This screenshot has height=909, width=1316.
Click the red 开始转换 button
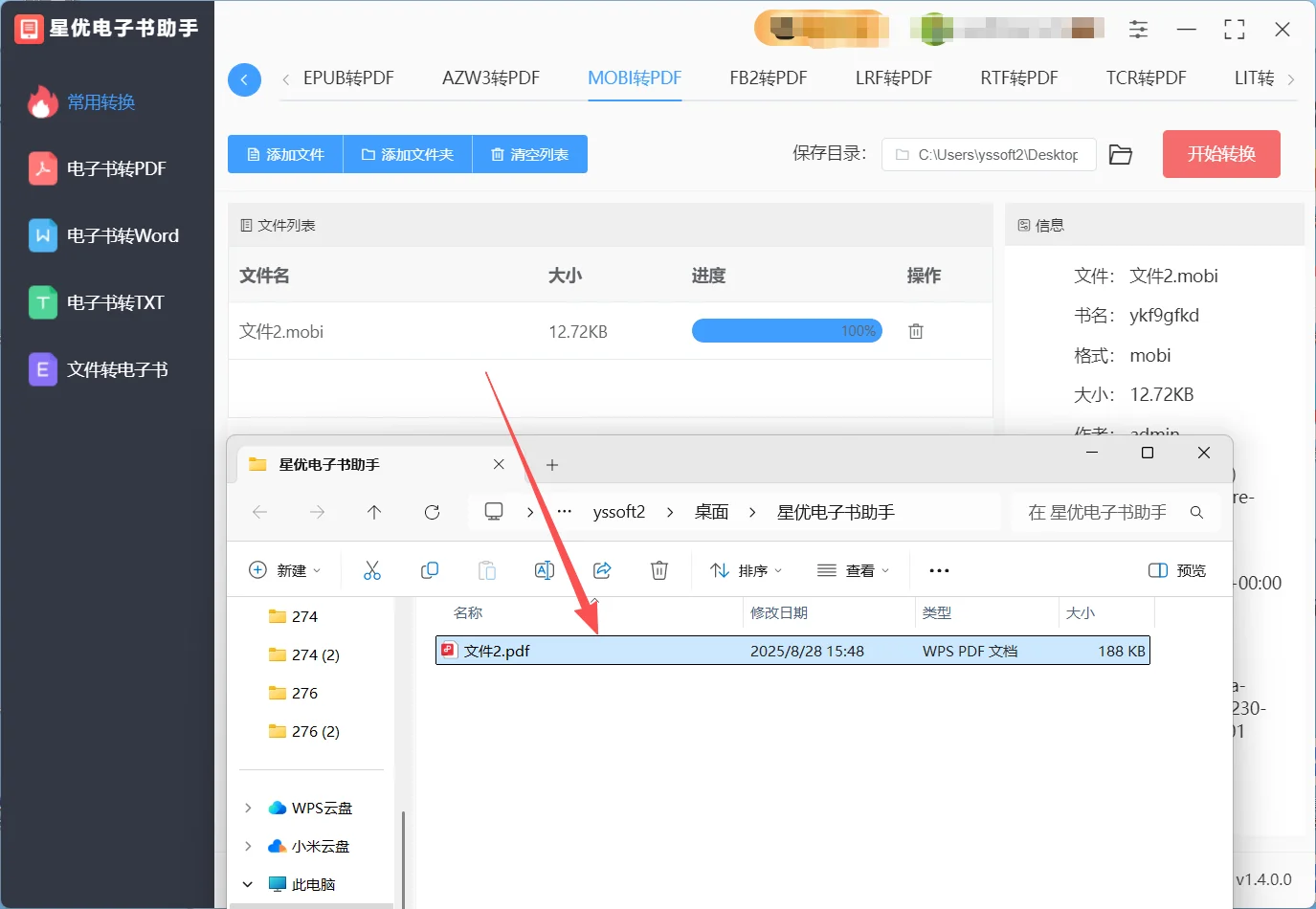pos(1221,154)
